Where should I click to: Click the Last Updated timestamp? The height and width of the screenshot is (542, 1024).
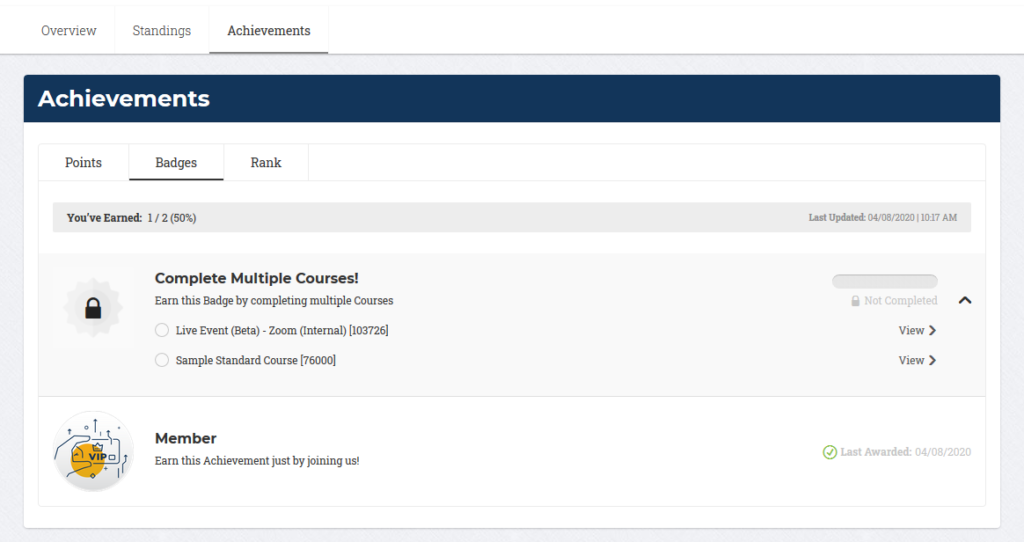coord(882,217)
